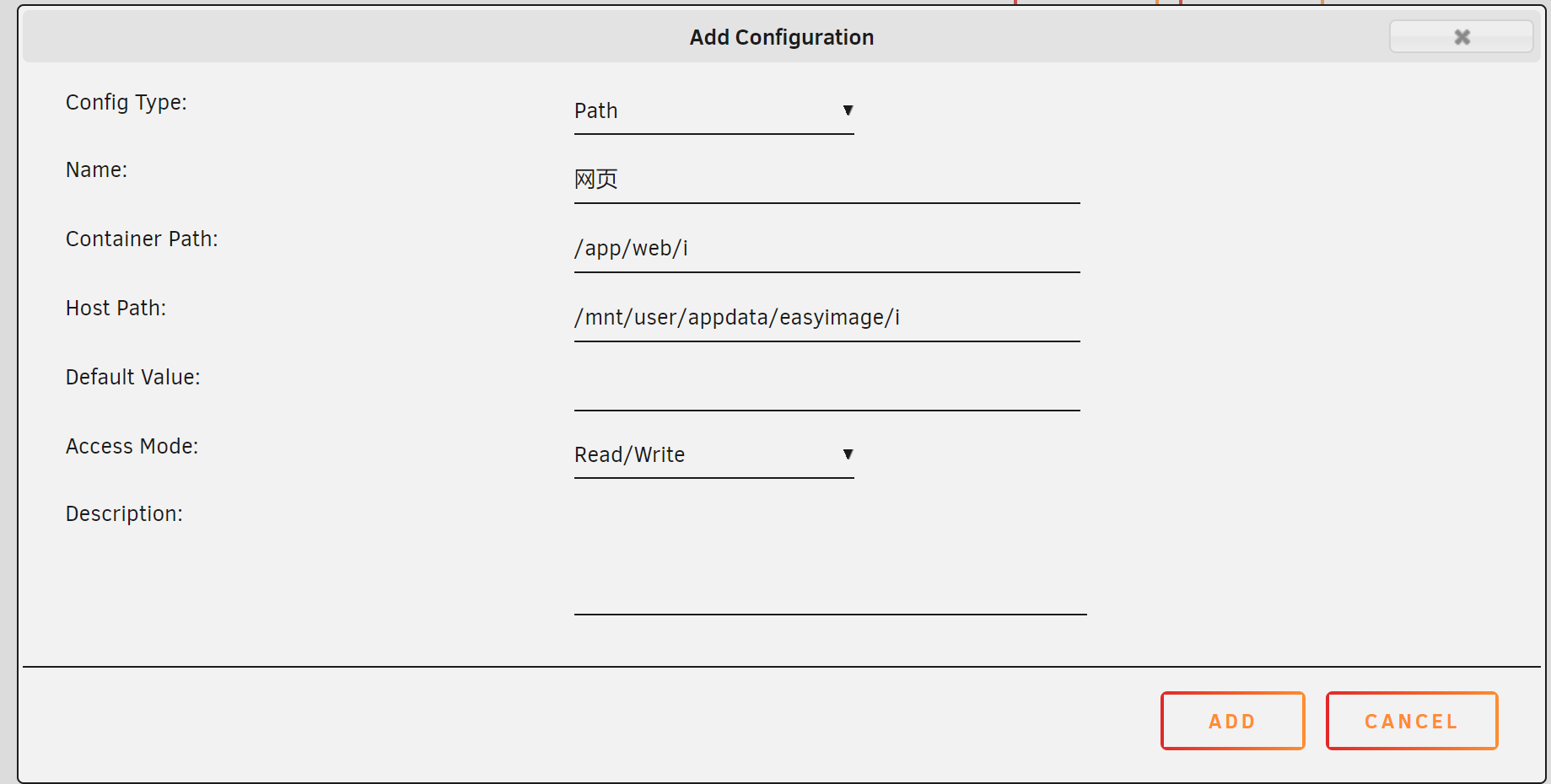Viewport: 1551px width, 784px height.
Task: Click into the Description text area
Action: point(830,558)
